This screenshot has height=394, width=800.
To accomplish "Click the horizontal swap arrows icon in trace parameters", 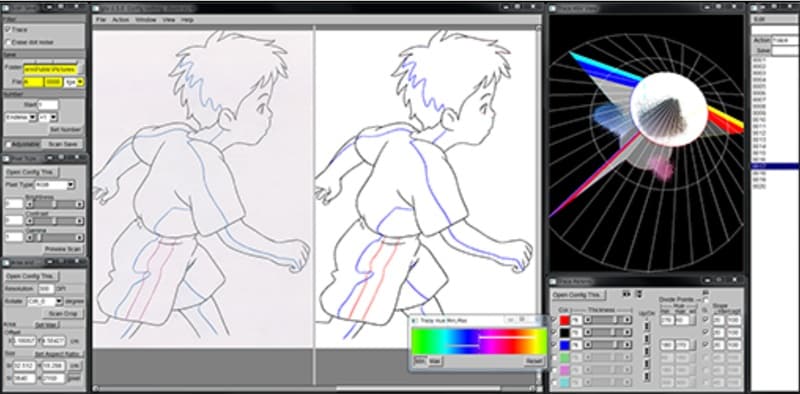I will (626, 294).
